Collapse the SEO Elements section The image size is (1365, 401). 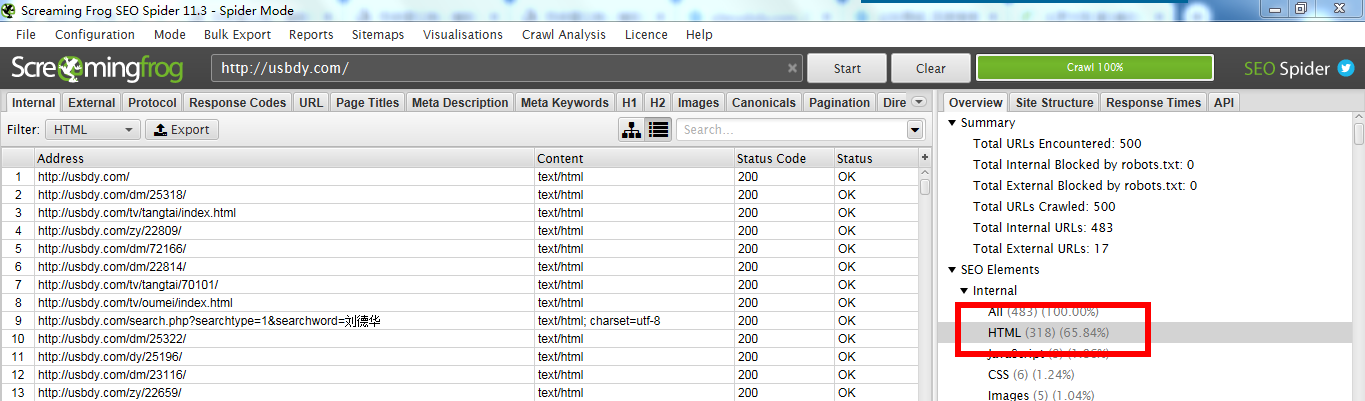tap(952, 270)
